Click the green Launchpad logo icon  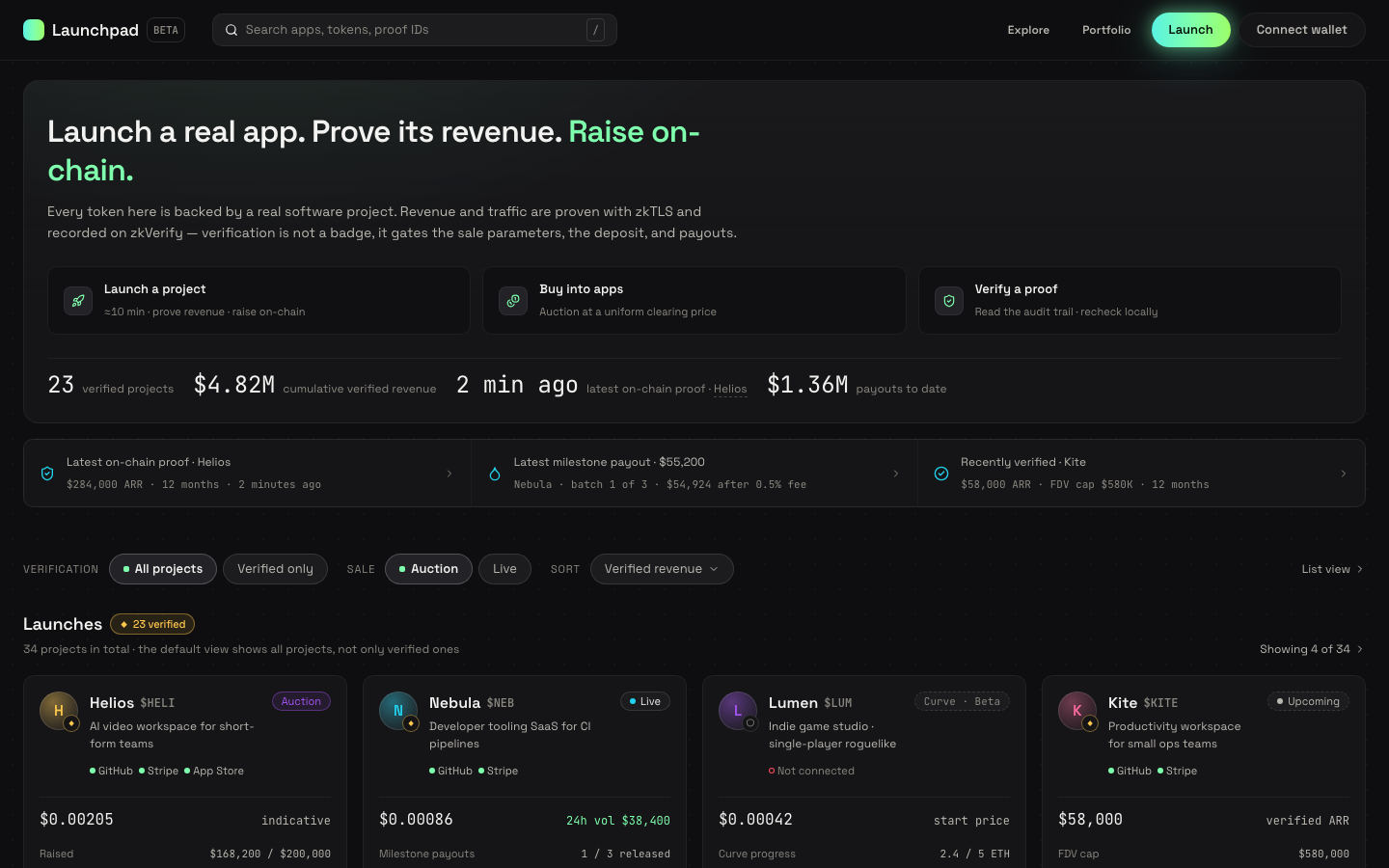(34, 30)
